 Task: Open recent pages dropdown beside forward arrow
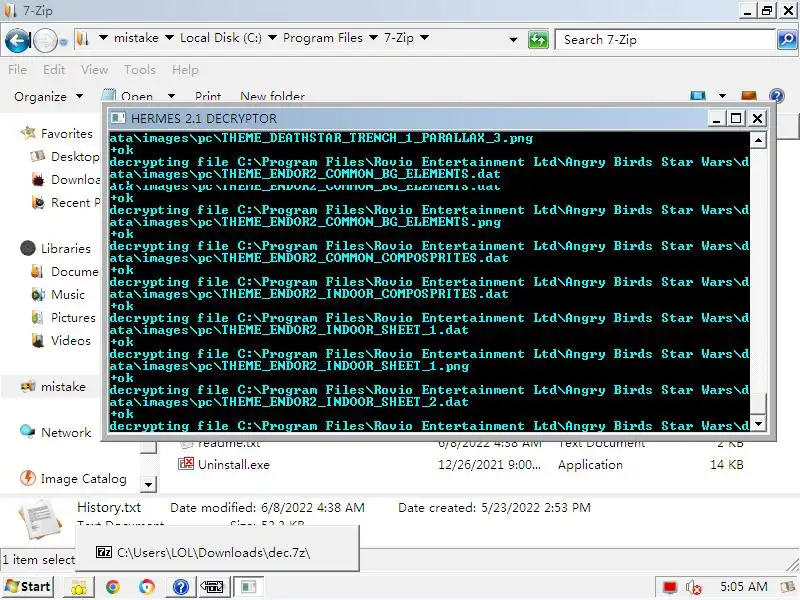tap(63, 42)
